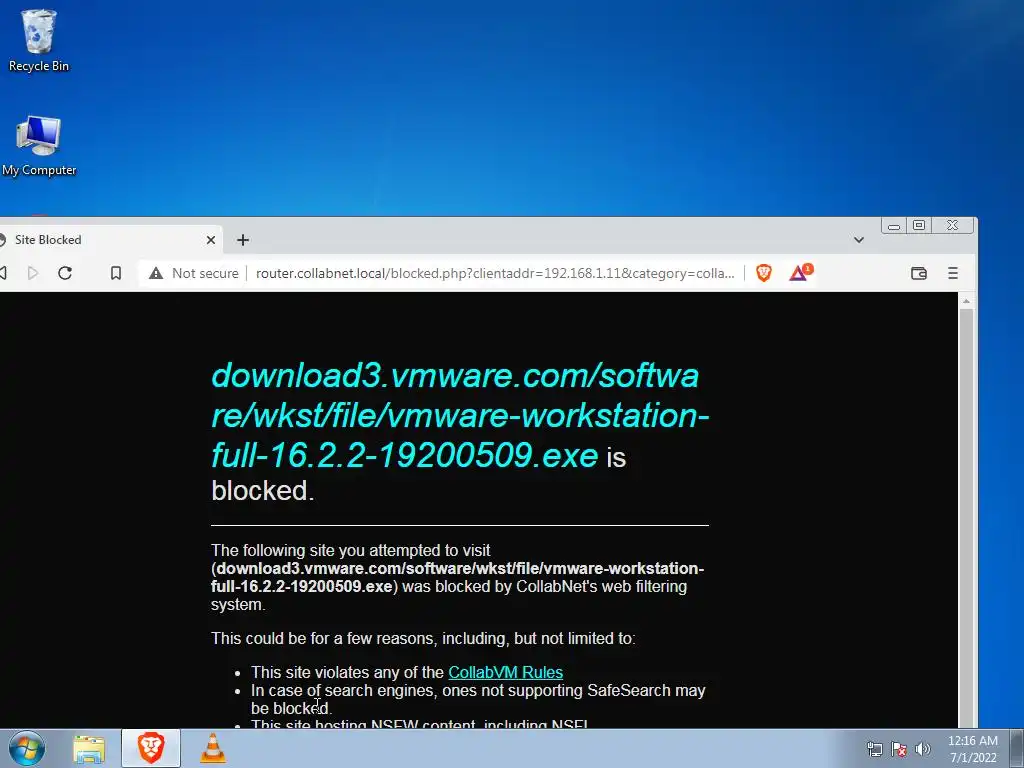
Task: Open the Action Center flag icon
Action: (x=899, y=749)
